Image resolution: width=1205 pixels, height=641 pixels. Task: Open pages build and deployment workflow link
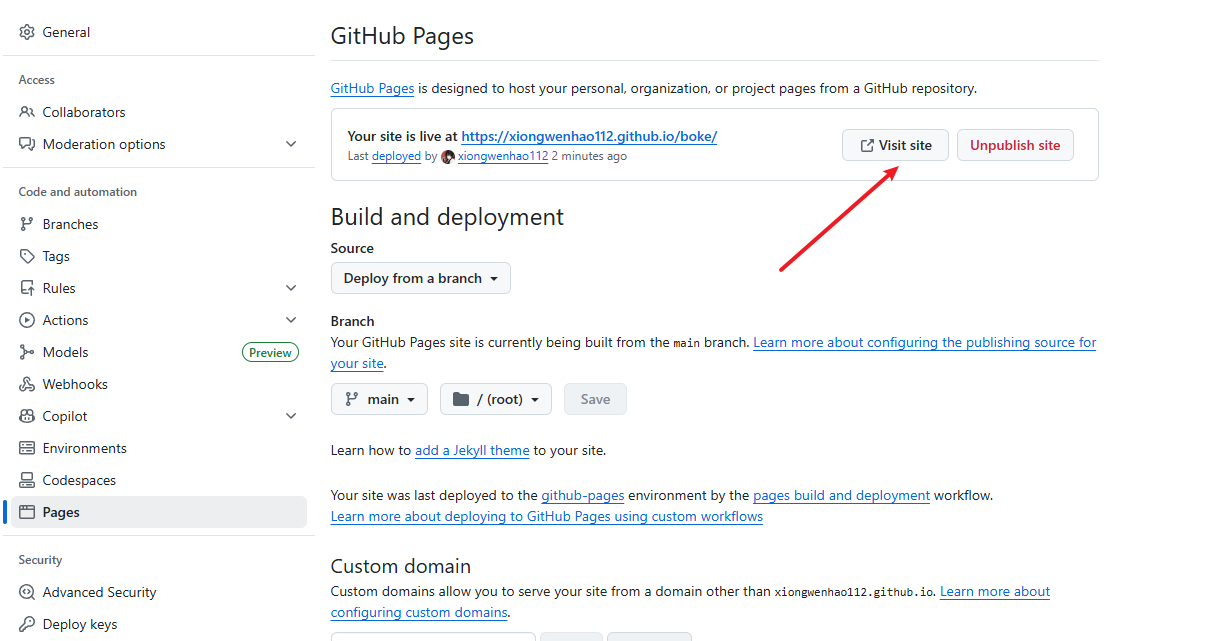point(841,495)
